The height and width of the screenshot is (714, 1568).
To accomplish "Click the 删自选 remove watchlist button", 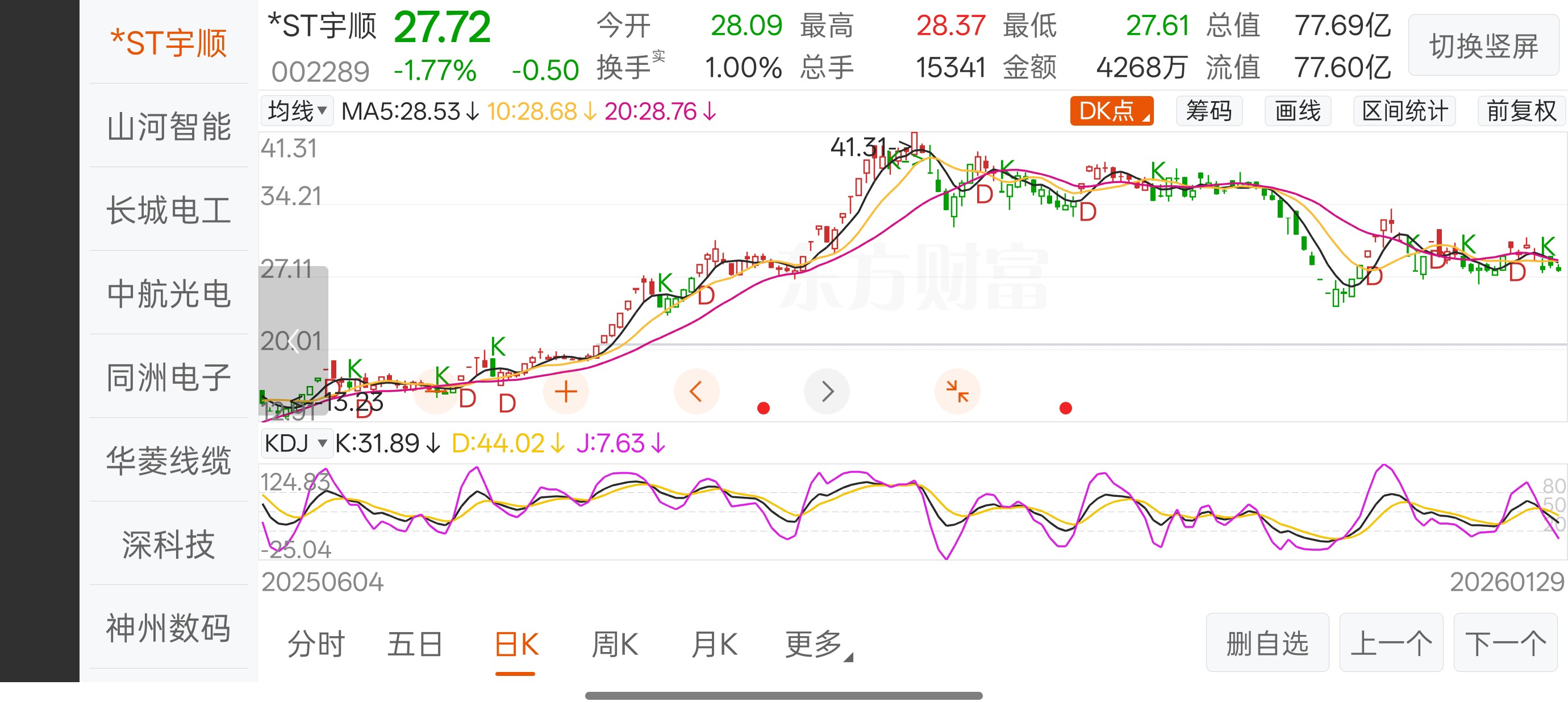I will 1267,644.
